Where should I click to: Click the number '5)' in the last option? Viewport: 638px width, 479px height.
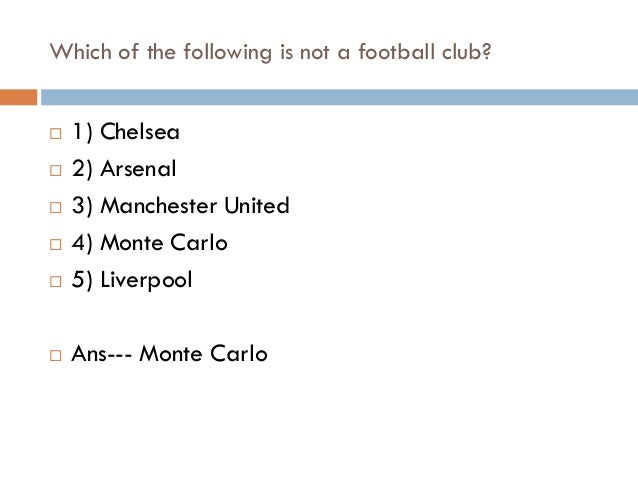[x=82, y=280]
